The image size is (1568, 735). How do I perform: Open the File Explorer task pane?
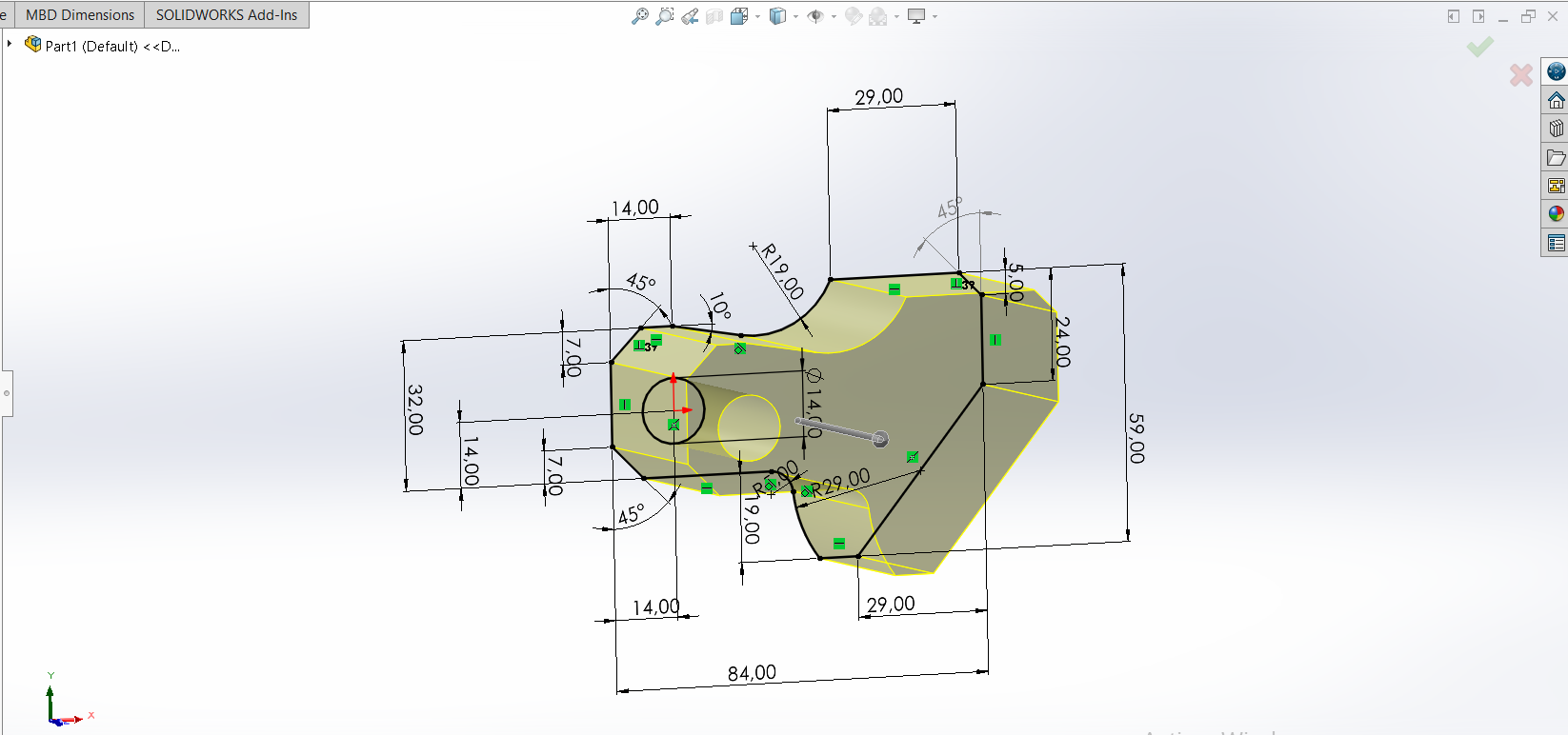1556,157
